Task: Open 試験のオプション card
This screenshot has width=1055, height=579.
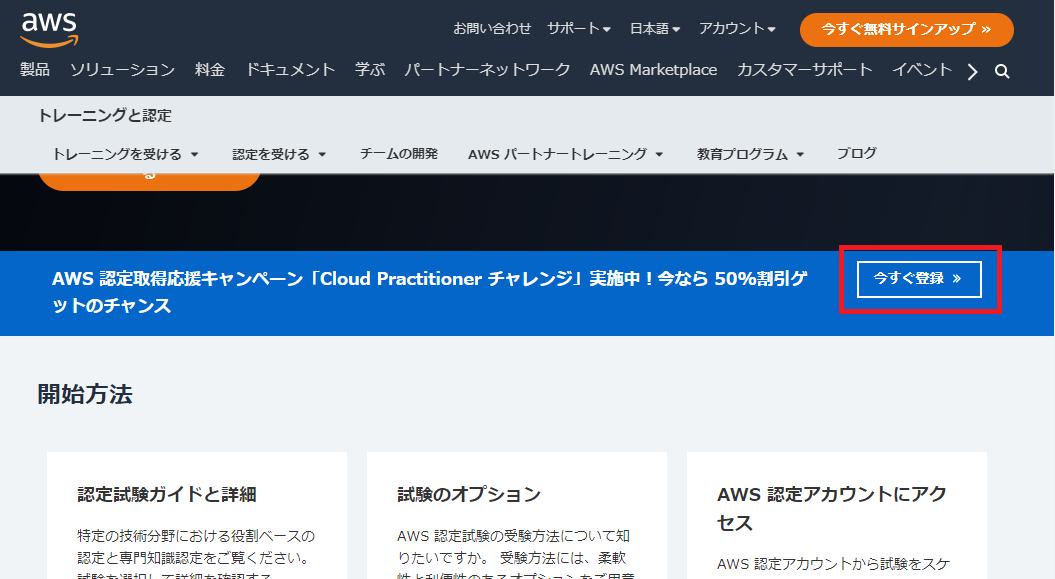Action: [x=517, y=515]
